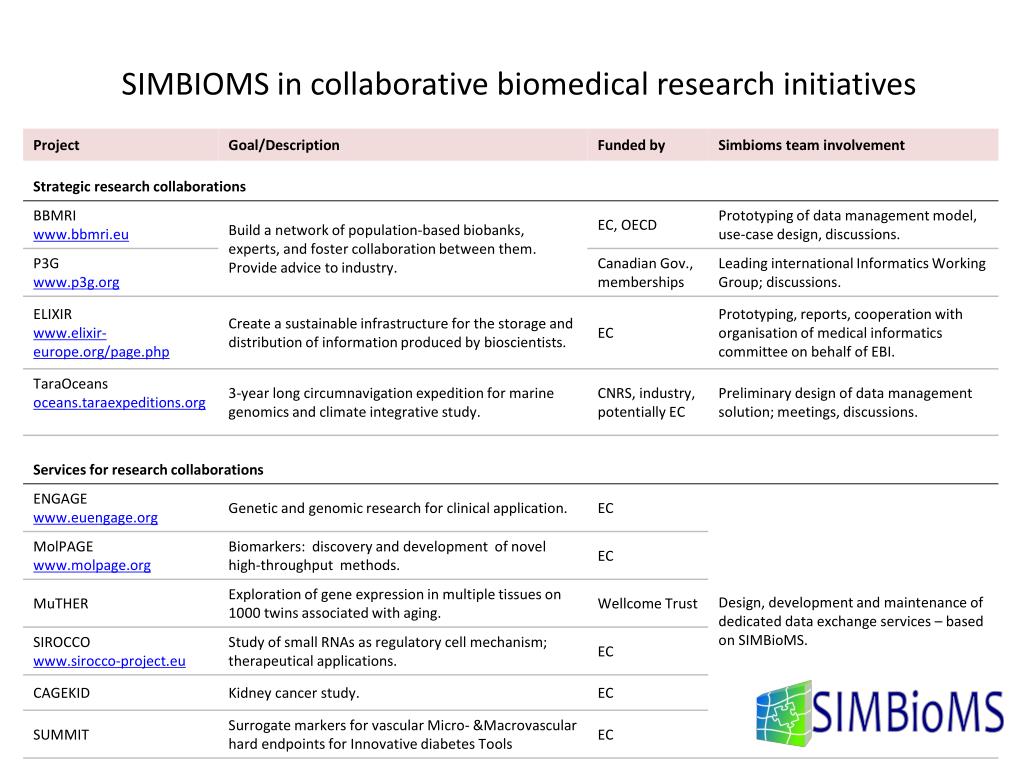Screen dimensions: 1024x768
Task: Select 'Design, development and maintenance' text
Action: [x=851, y=621]
